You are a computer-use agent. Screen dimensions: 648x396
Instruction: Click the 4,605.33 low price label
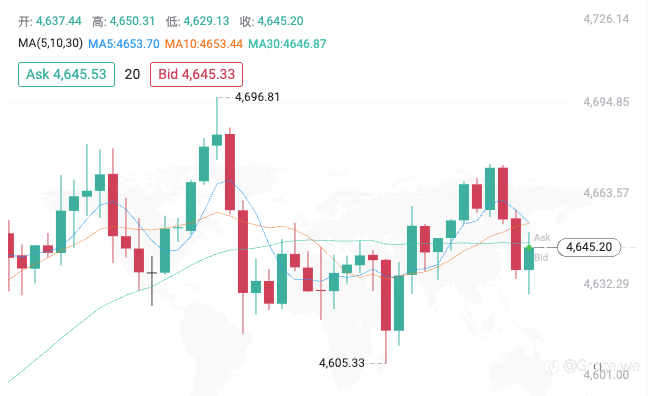(342, 363)
